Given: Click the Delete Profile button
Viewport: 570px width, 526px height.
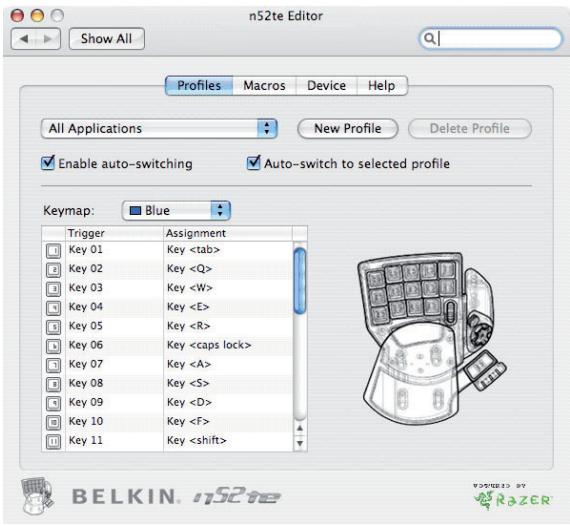Looking at the screenshot, I should (x=470, y=129).
